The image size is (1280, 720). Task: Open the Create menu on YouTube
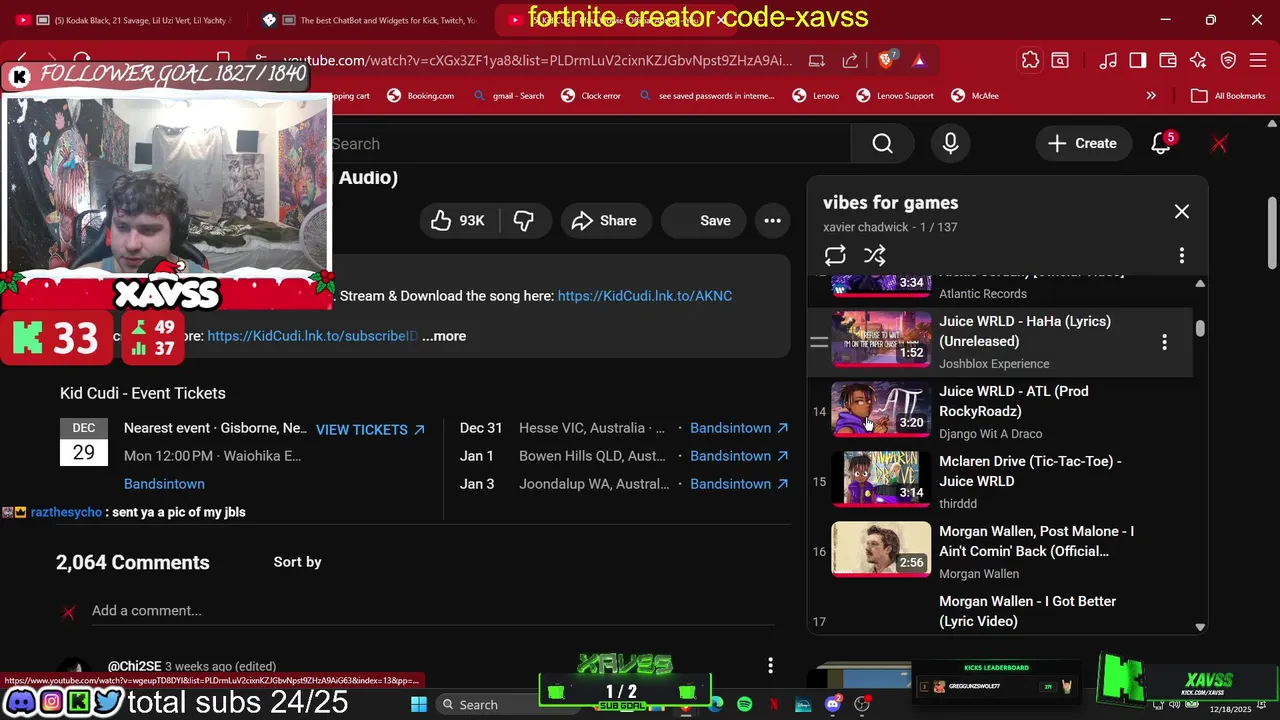coord(1082,144)
